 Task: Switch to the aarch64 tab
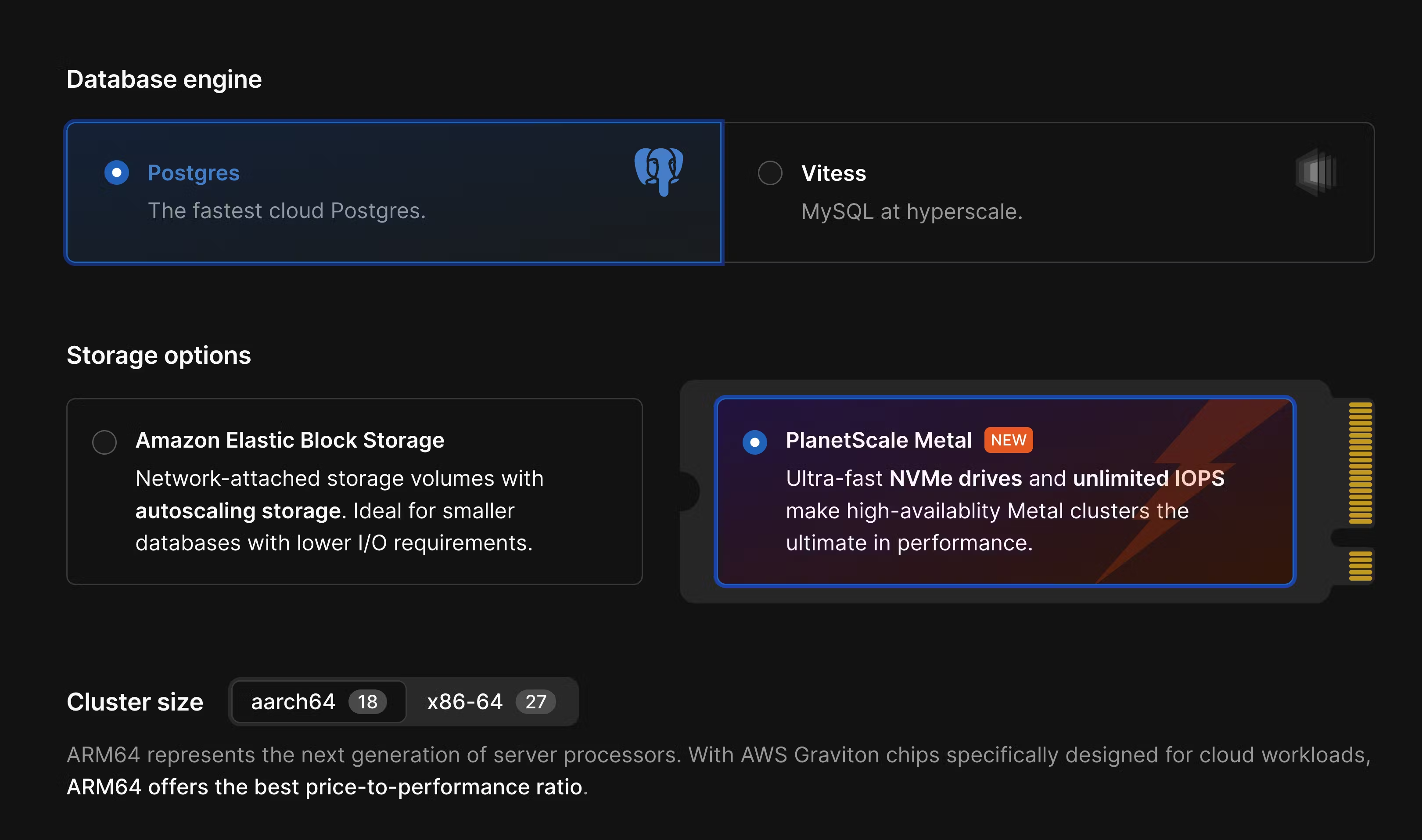coord(293,702)
